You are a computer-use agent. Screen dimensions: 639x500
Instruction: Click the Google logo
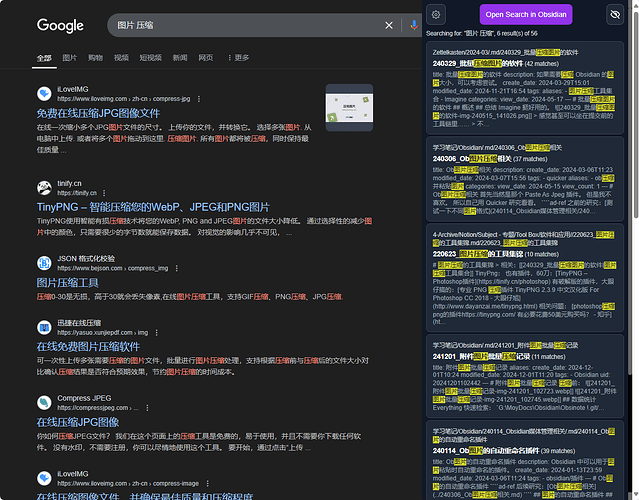(x=60, y=25)
